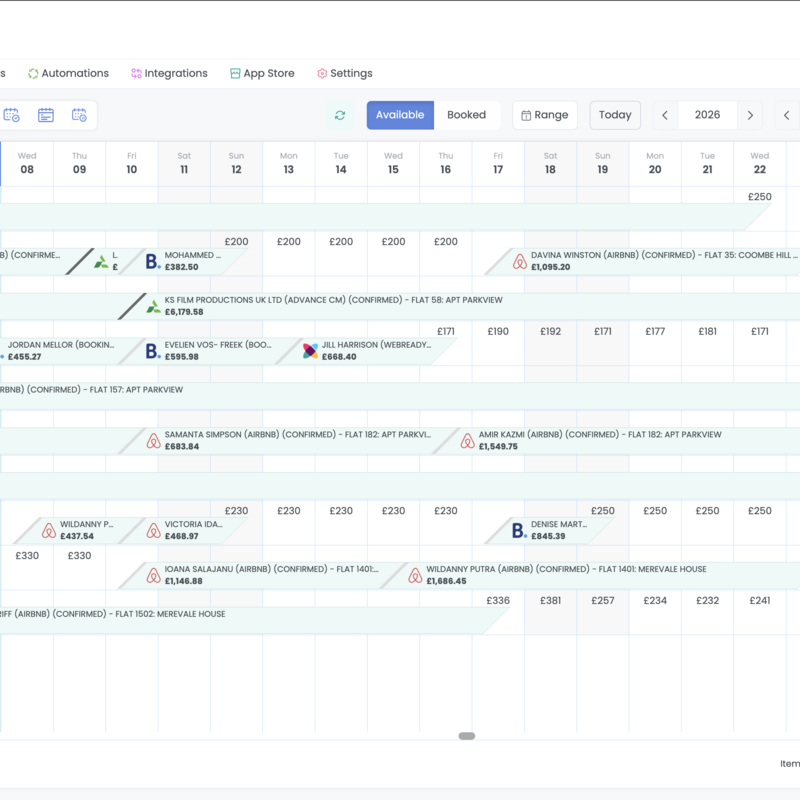Open the Davina Winston Airbnb booking
Image resolution: width=800 pixels, height=800 pixels.
point(642,261)
